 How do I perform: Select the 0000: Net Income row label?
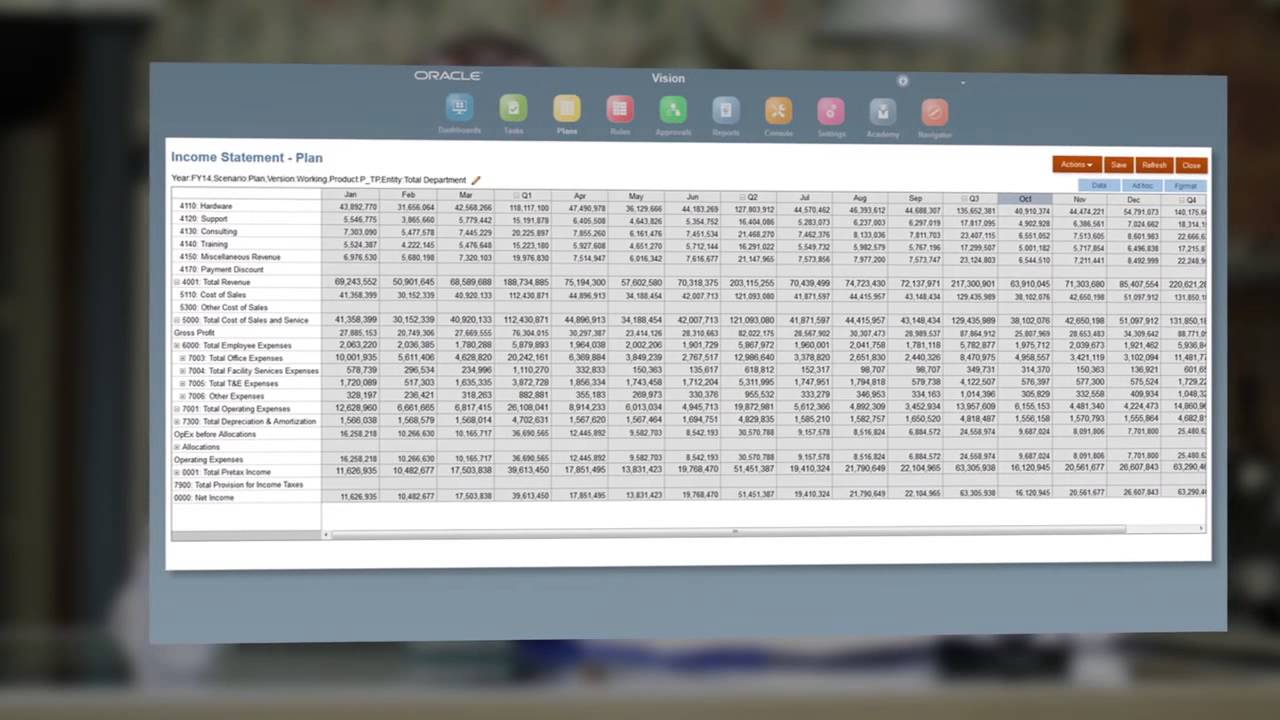pyautogui.click(x=203, y=497)
